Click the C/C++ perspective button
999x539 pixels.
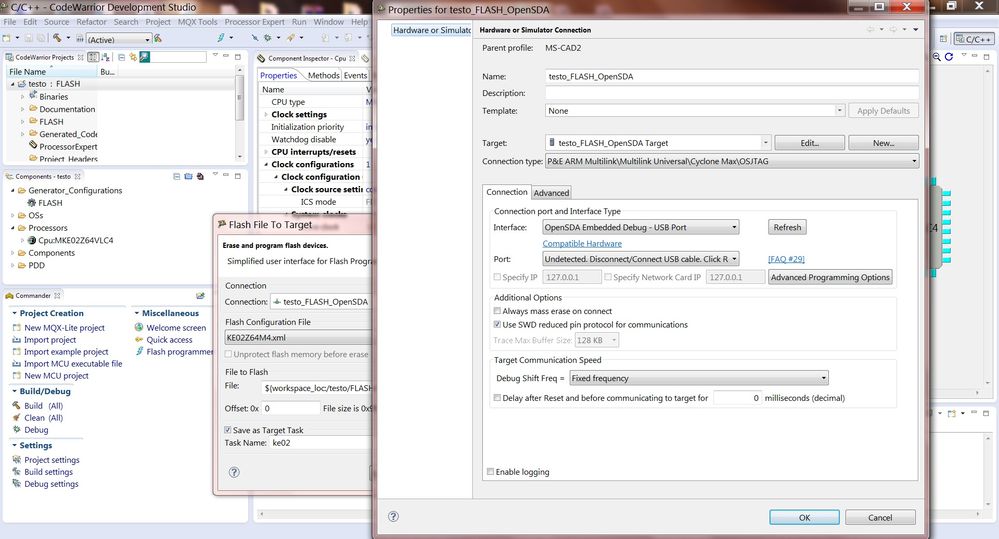pyautogui.click(x=974, y=39)
